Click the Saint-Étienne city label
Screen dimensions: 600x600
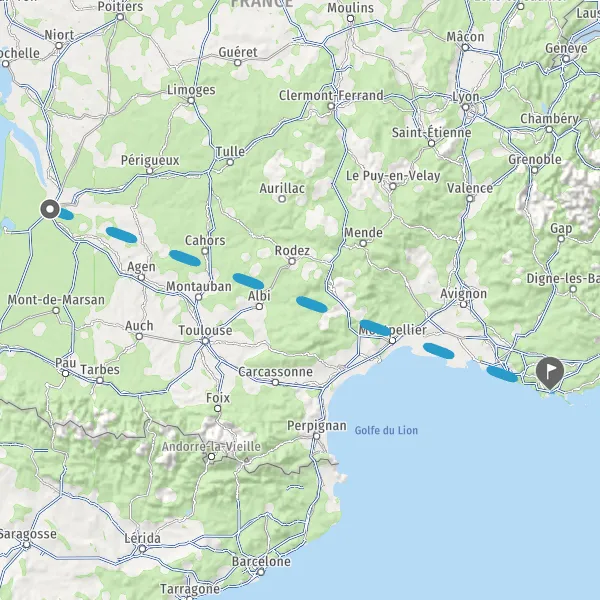point(432,132)
